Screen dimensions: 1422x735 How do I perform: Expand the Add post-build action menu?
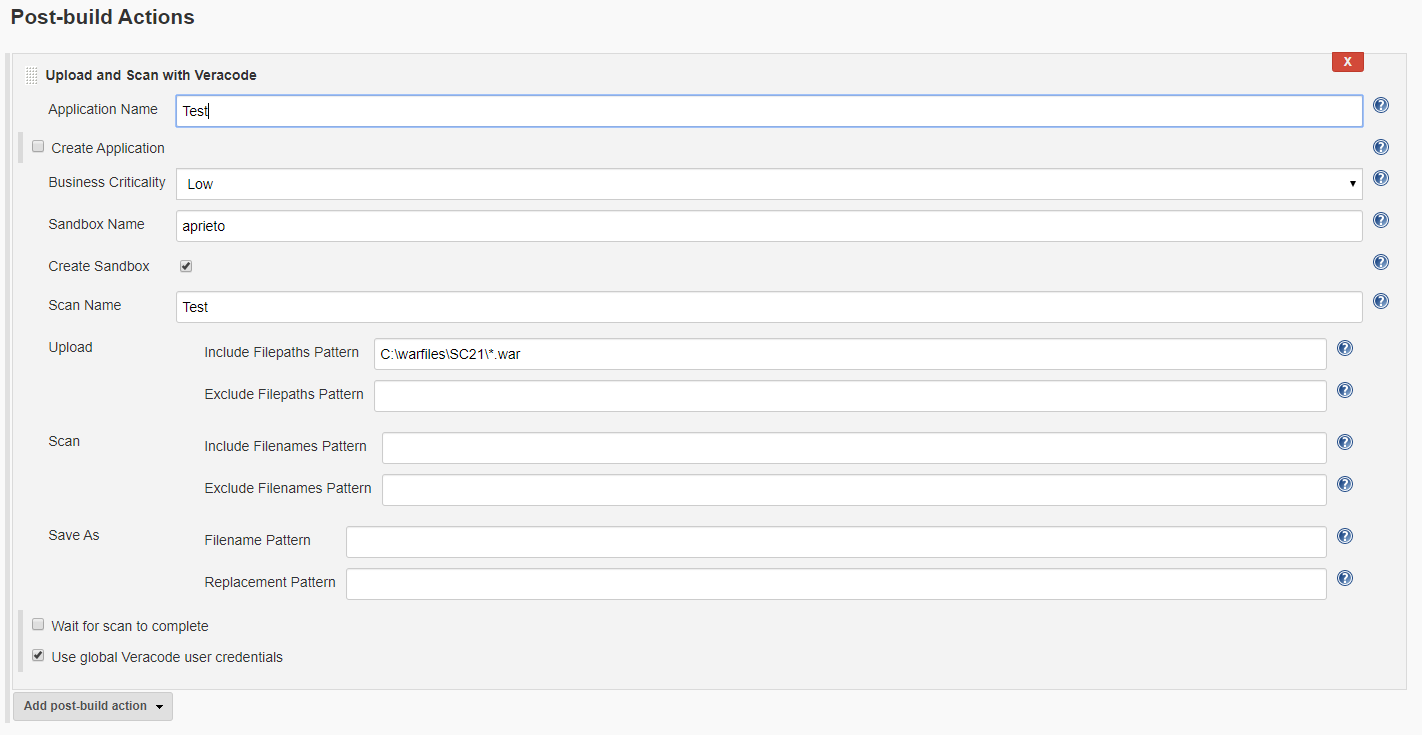93,706
